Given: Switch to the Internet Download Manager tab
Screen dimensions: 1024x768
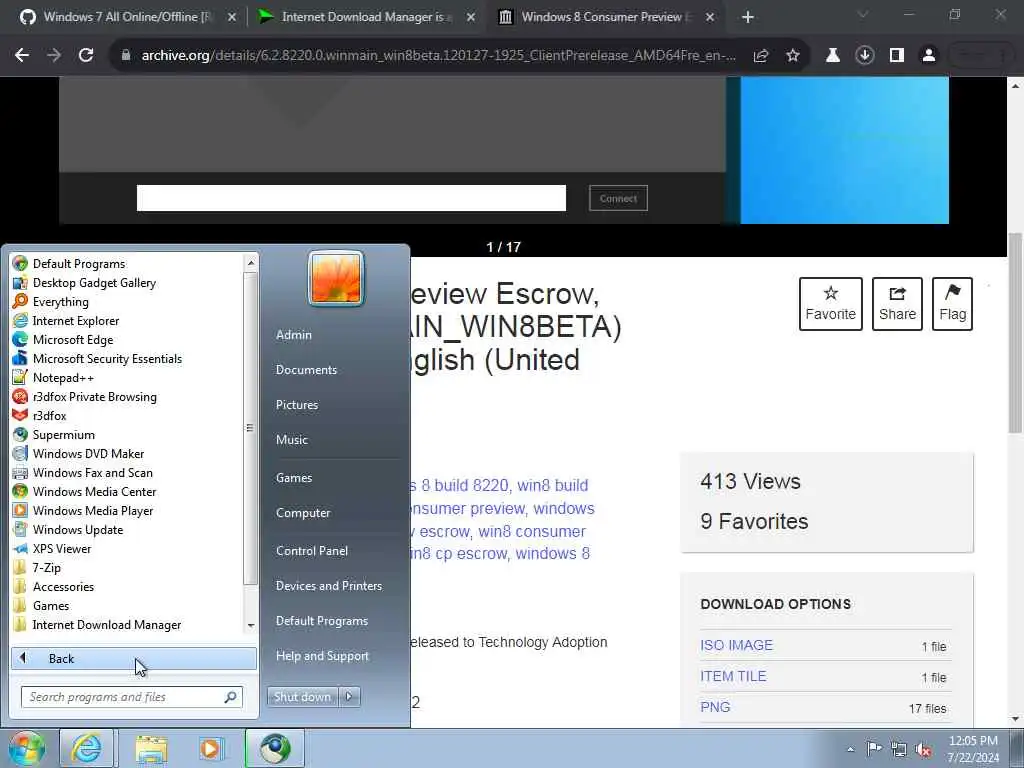Looking at the screenshot, I should [366, 17].
